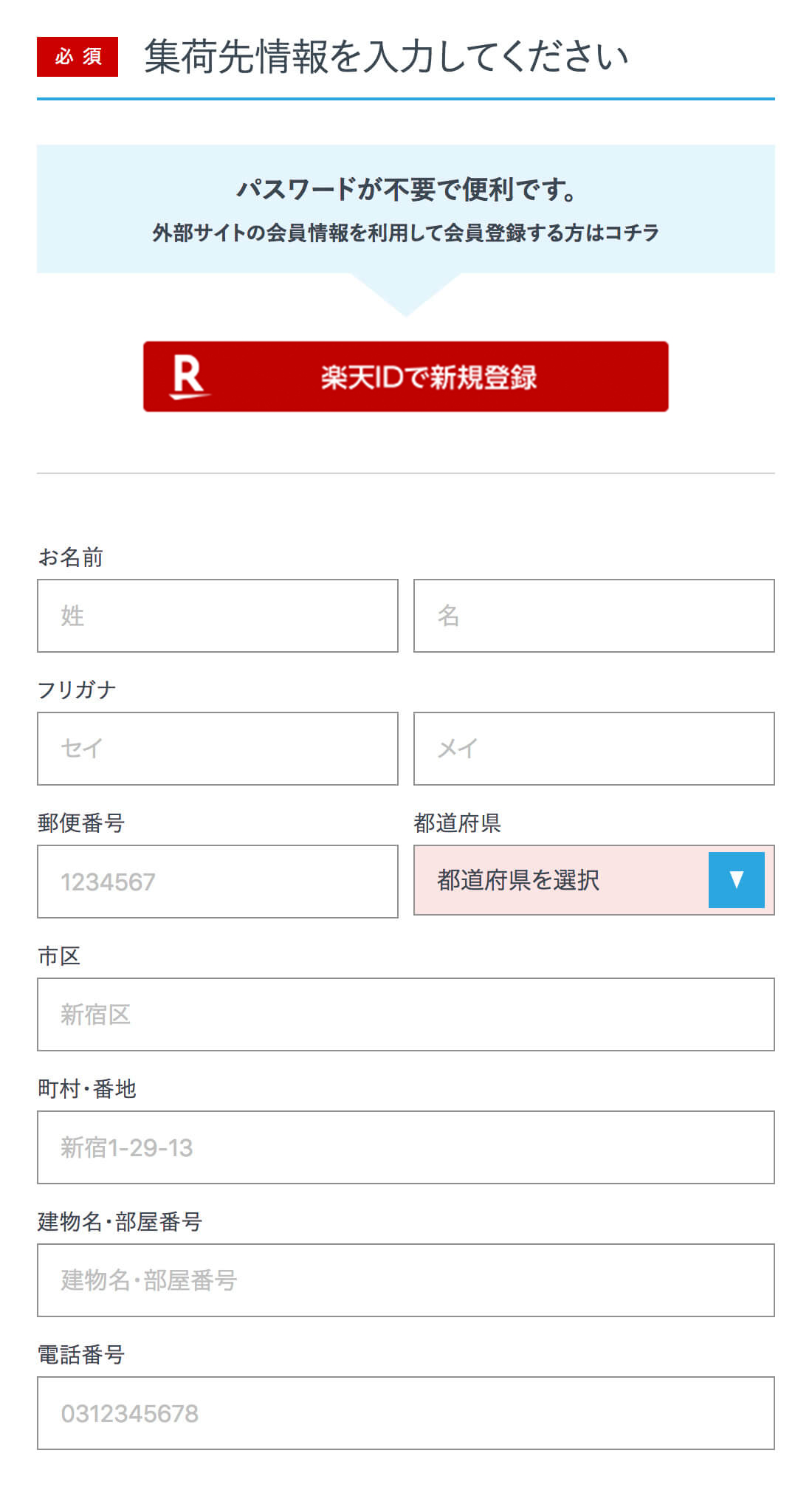Click the 都道府県 label above dropdown
This screenshot has width=812, height=1487.
coord(457,823)
